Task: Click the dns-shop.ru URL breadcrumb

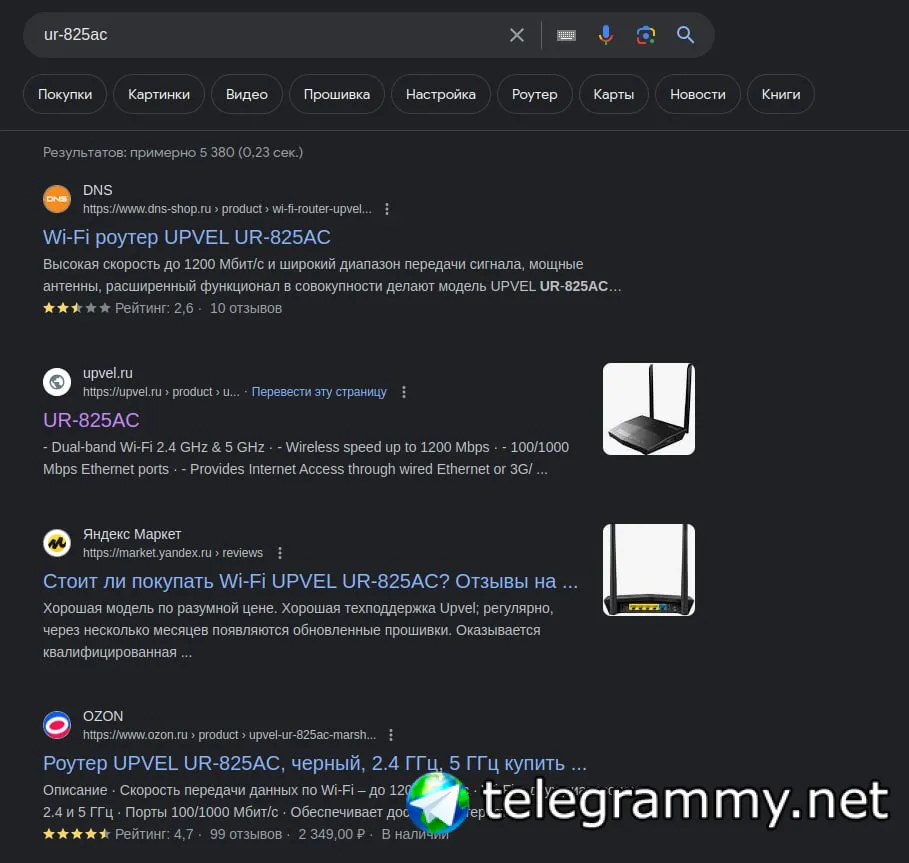Action: click(x=227, y=209)
